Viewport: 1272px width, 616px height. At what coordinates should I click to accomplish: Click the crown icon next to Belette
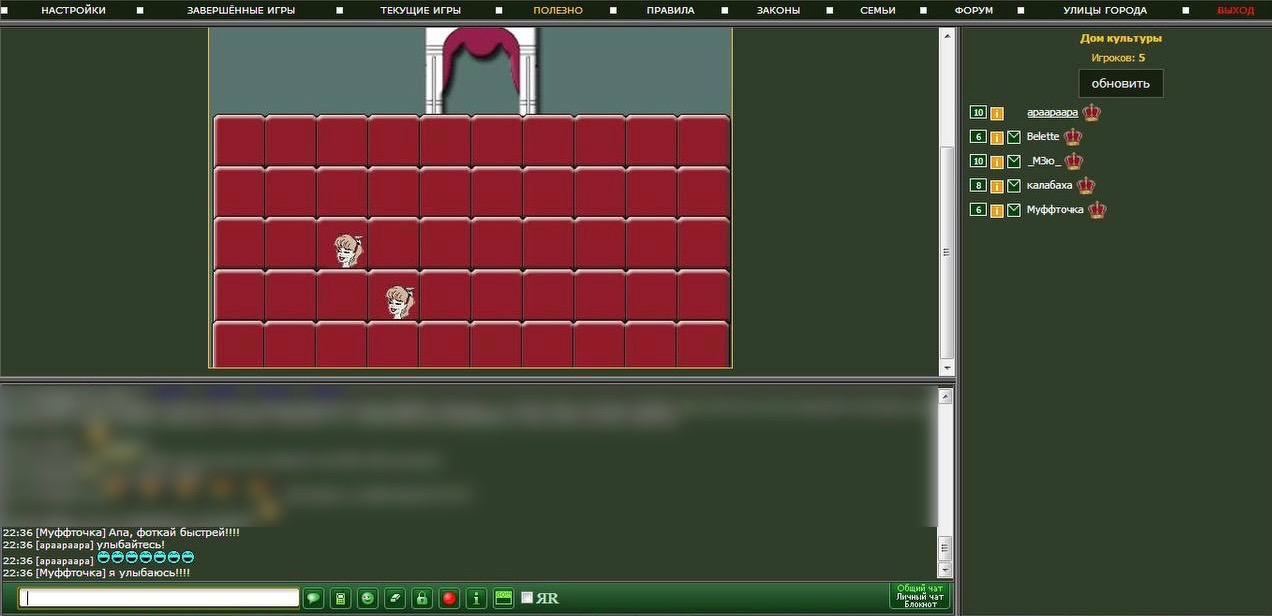click(x=1073, y=136)
